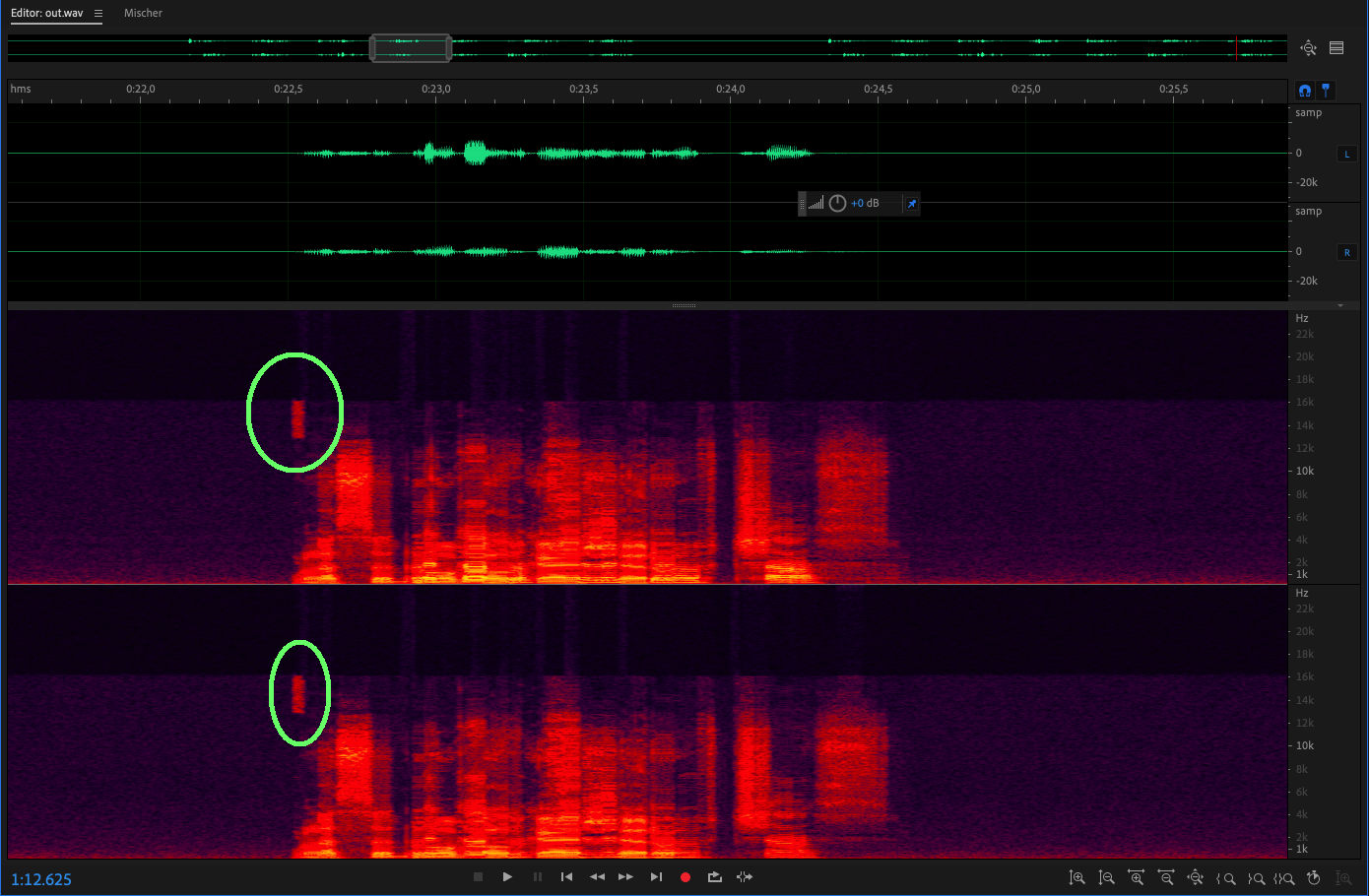This screenshot has height=896, width=1370.
Task: Zoom out full on all axes
Action: click(x=1196, y=877)
